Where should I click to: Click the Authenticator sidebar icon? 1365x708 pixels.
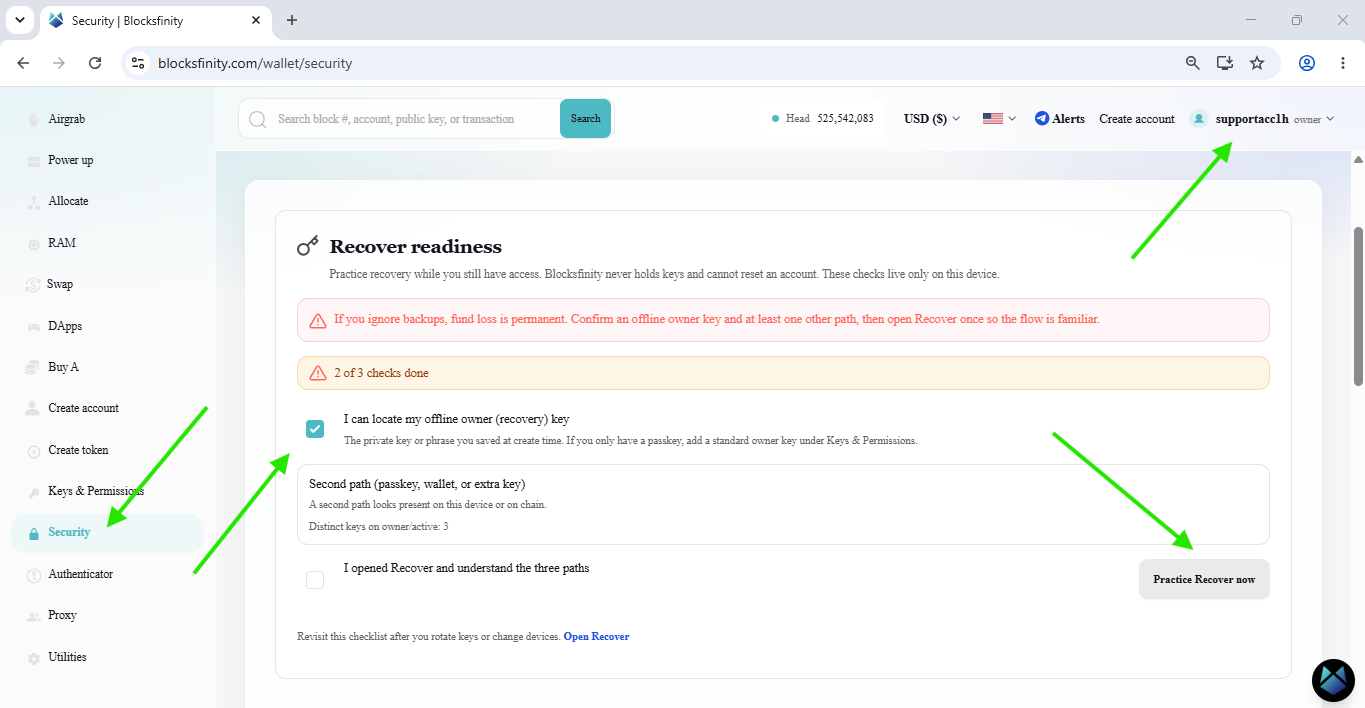pyautogui.click(x=34, y=574)
